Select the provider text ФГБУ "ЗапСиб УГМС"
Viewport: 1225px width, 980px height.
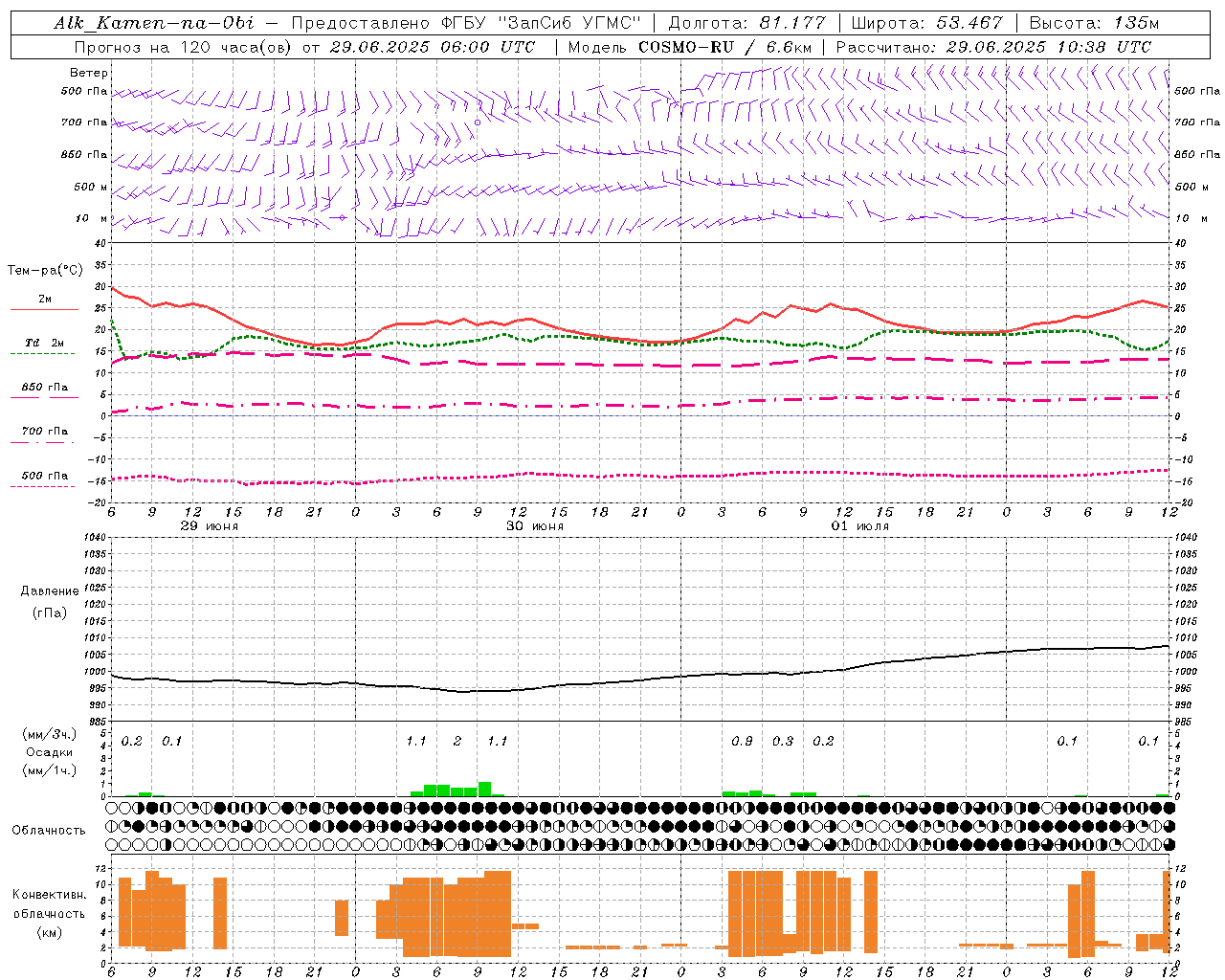tap(542, 23)
